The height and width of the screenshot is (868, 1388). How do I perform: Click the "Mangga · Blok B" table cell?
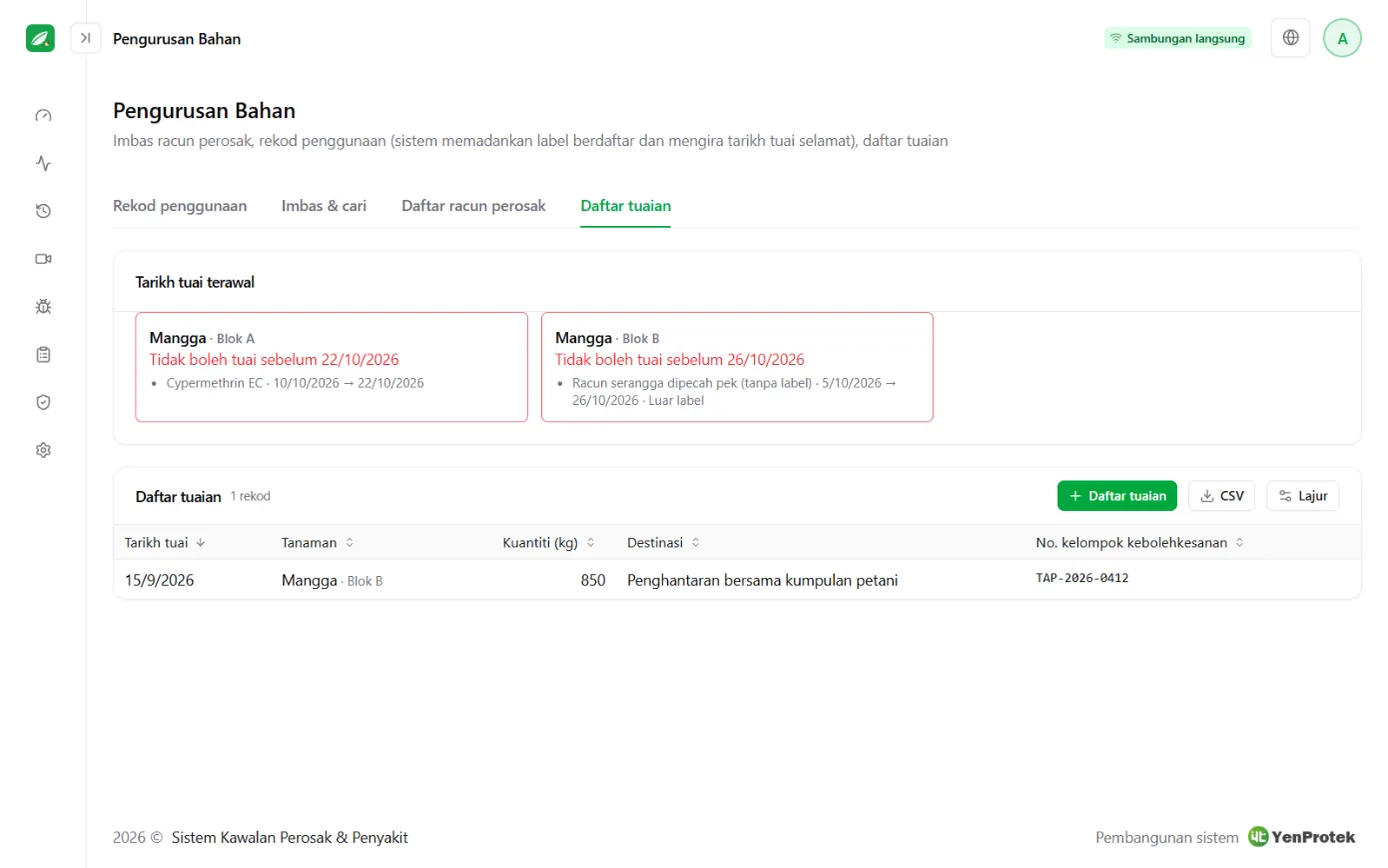coord(332,580)
